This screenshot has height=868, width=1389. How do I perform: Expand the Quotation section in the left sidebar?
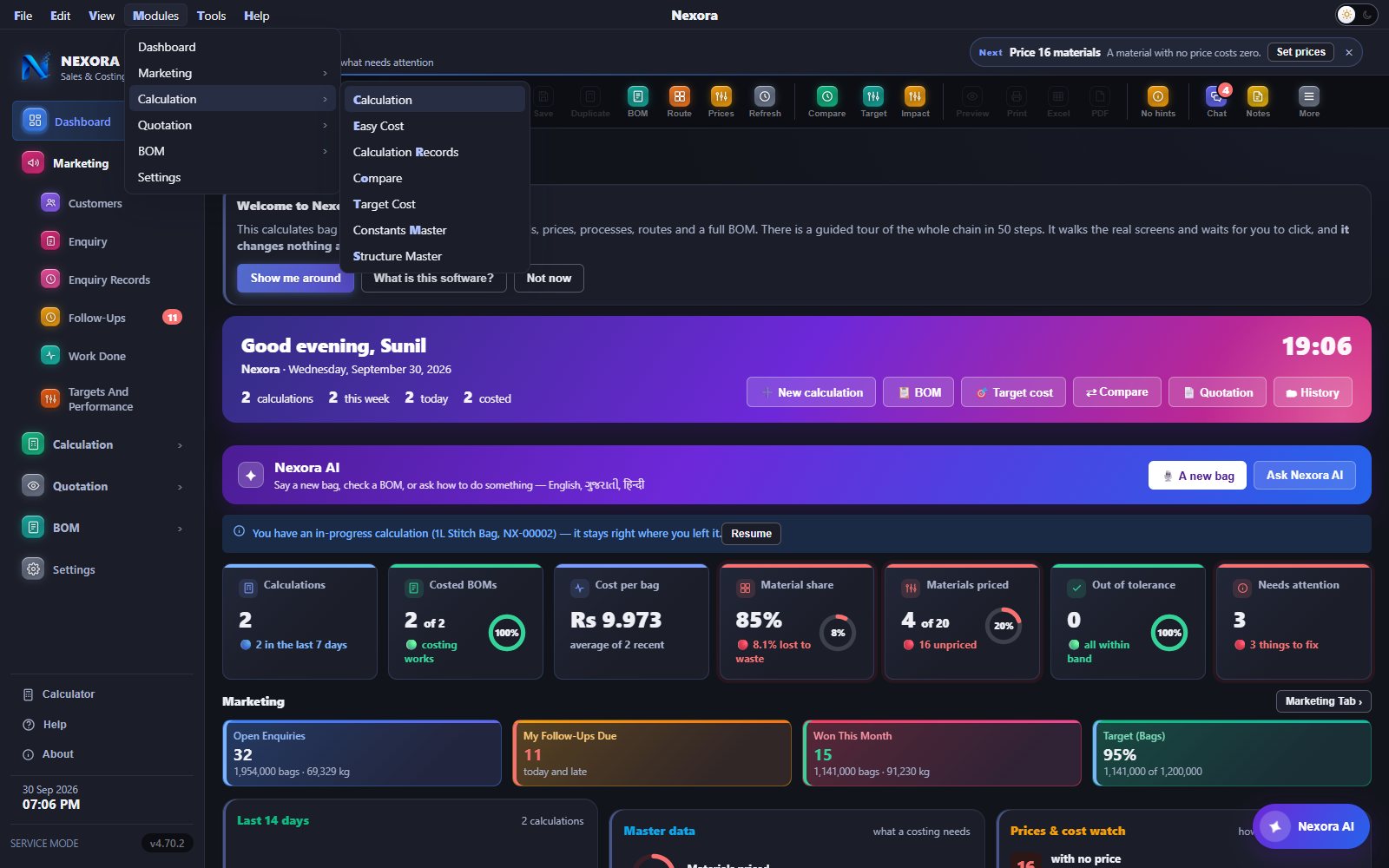(x=102, y=486)
